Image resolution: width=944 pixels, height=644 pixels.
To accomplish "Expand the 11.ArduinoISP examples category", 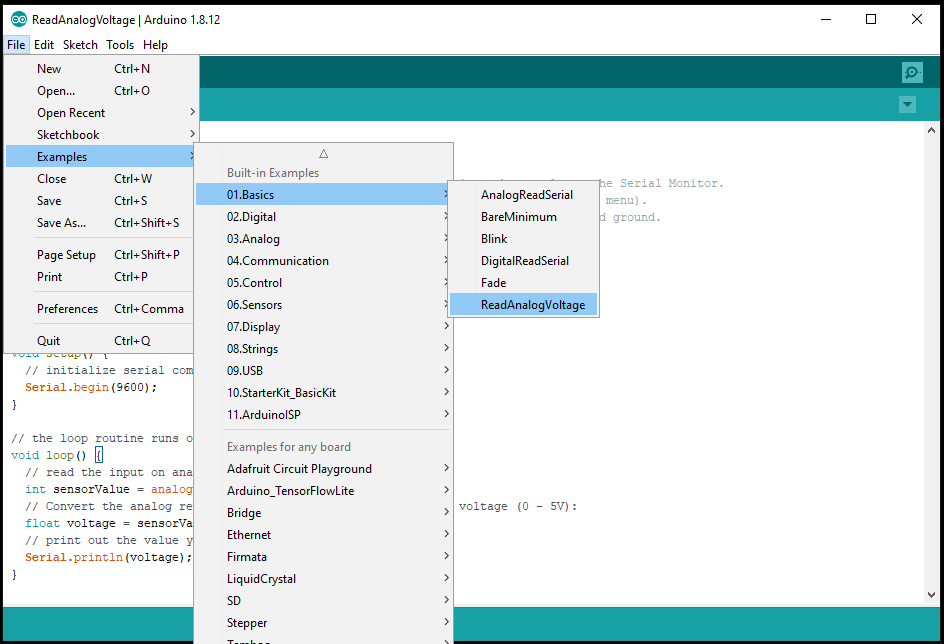I will (323, 415).
